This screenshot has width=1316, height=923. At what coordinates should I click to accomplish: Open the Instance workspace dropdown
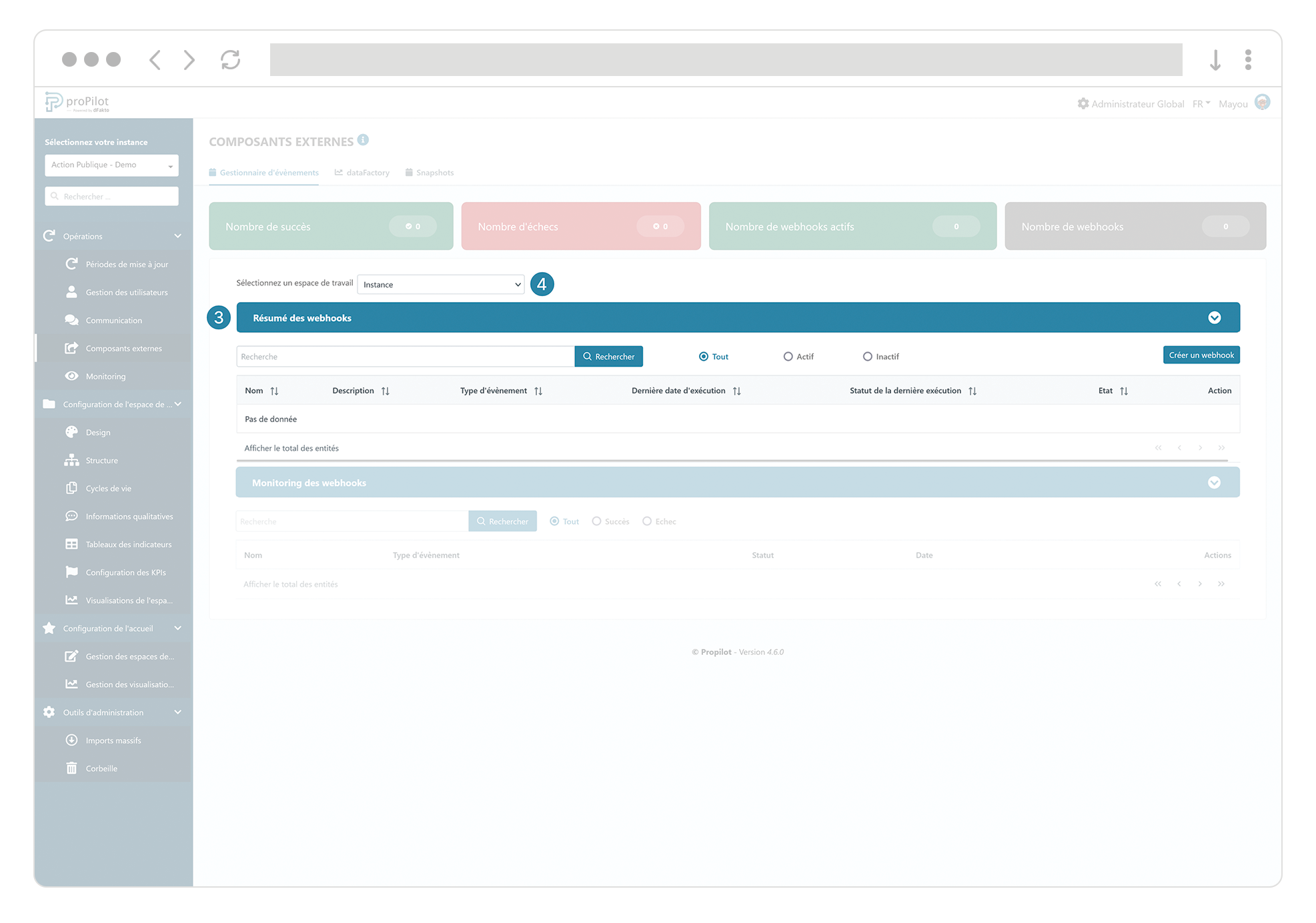pyautogui.click(x=441, y=285)
